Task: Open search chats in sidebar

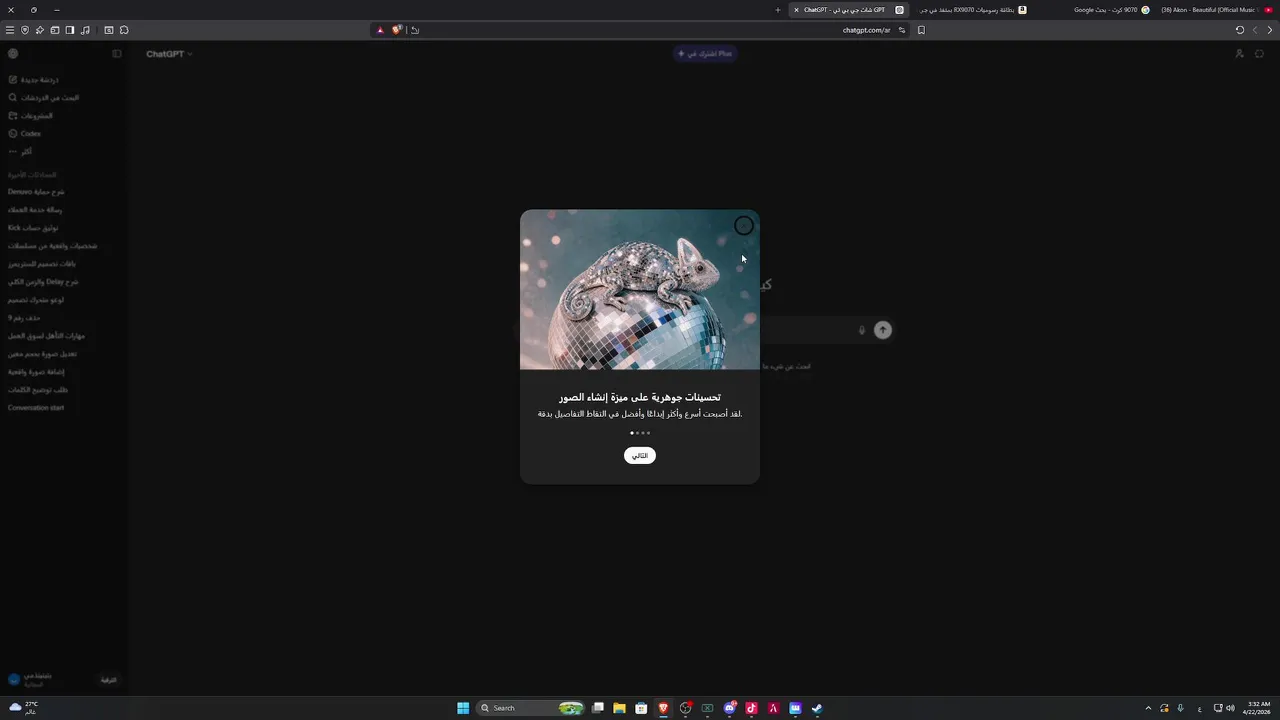Action: (62, 97)
